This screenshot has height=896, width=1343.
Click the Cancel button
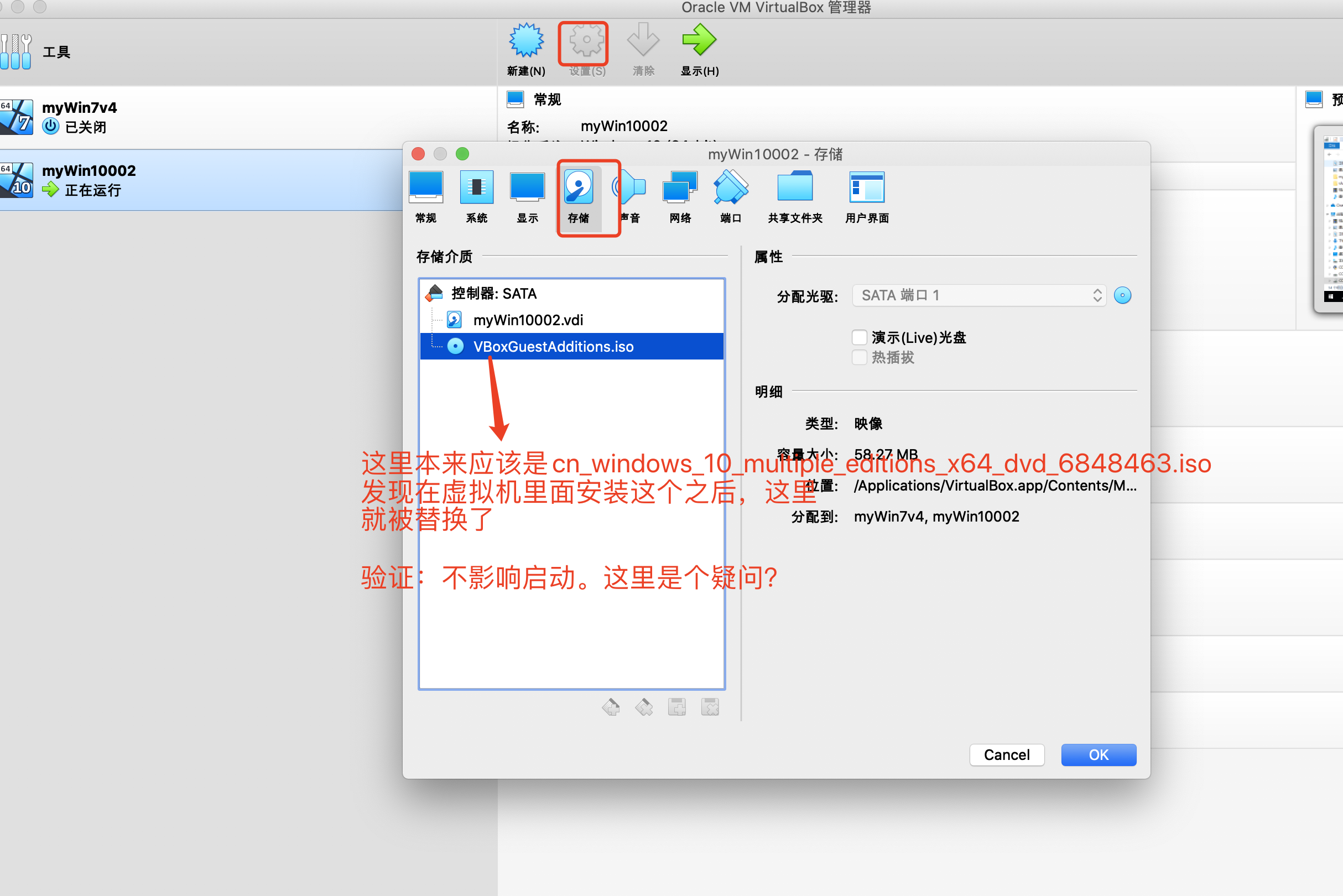[x=1006, y=755]
